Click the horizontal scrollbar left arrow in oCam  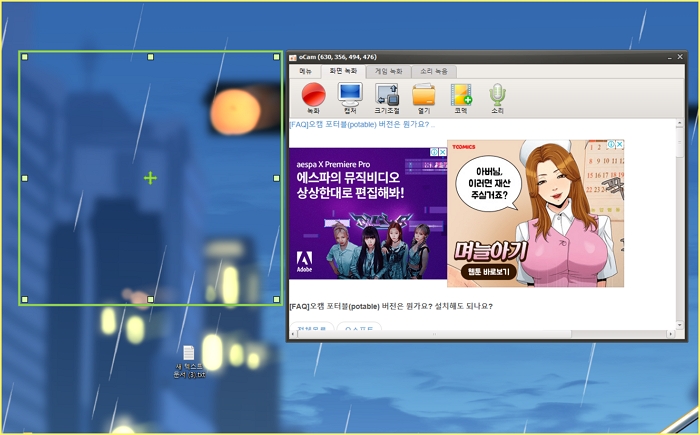click(x=293, y=334)
